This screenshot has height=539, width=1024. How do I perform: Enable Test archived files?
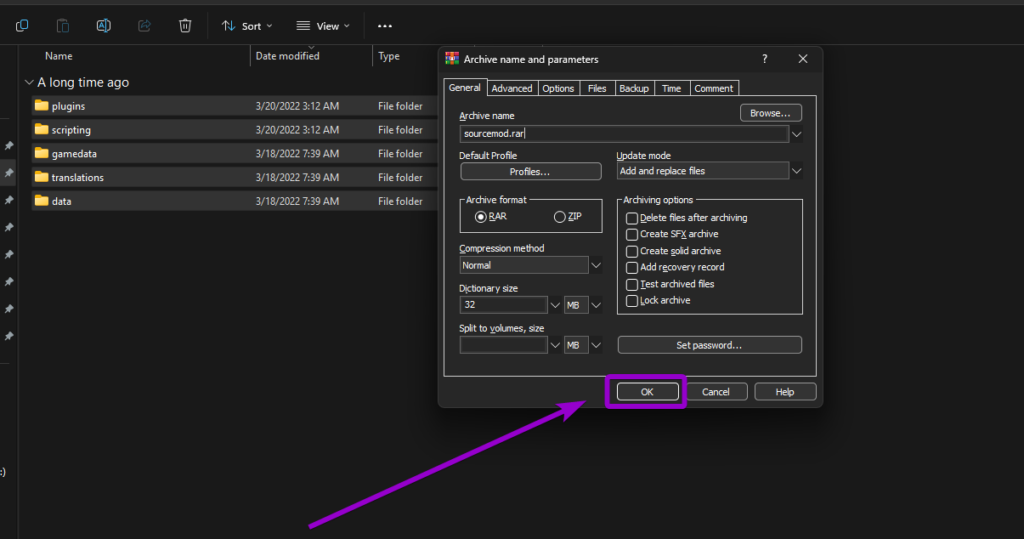pos(632,285)
